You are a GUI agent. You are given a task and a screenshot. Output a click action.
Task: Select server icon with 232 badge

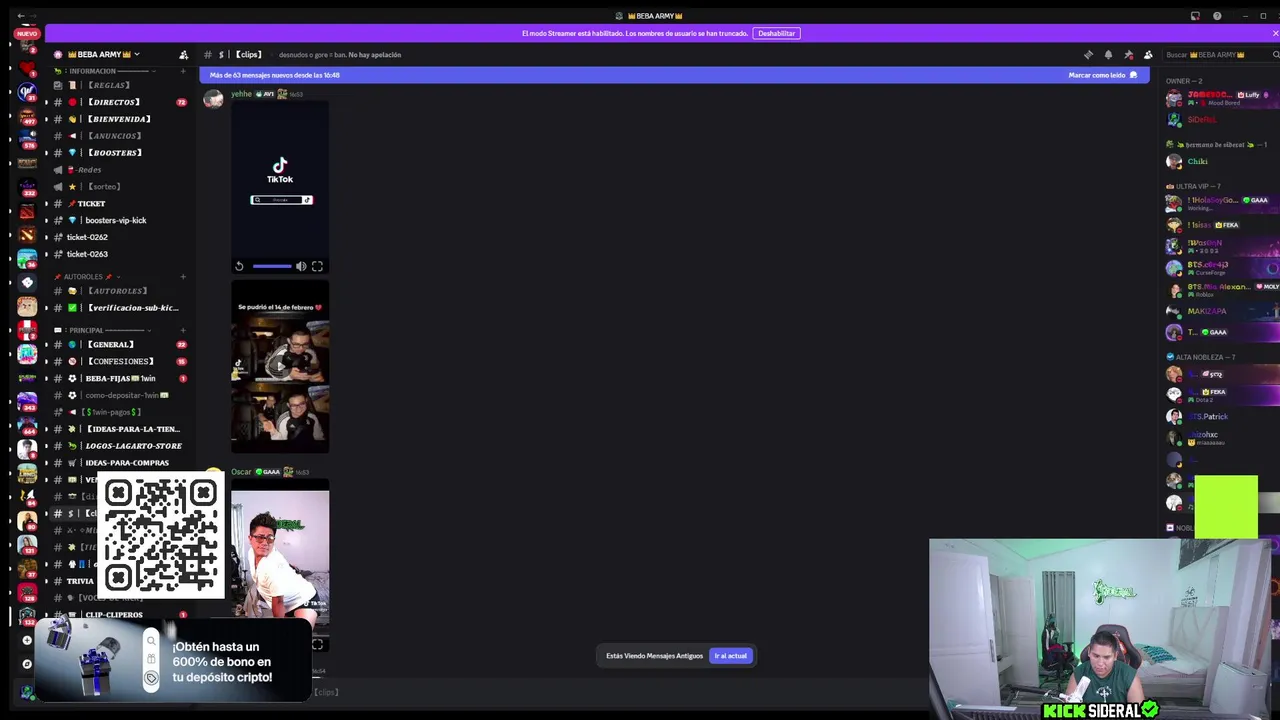click(x=27, y=187)
